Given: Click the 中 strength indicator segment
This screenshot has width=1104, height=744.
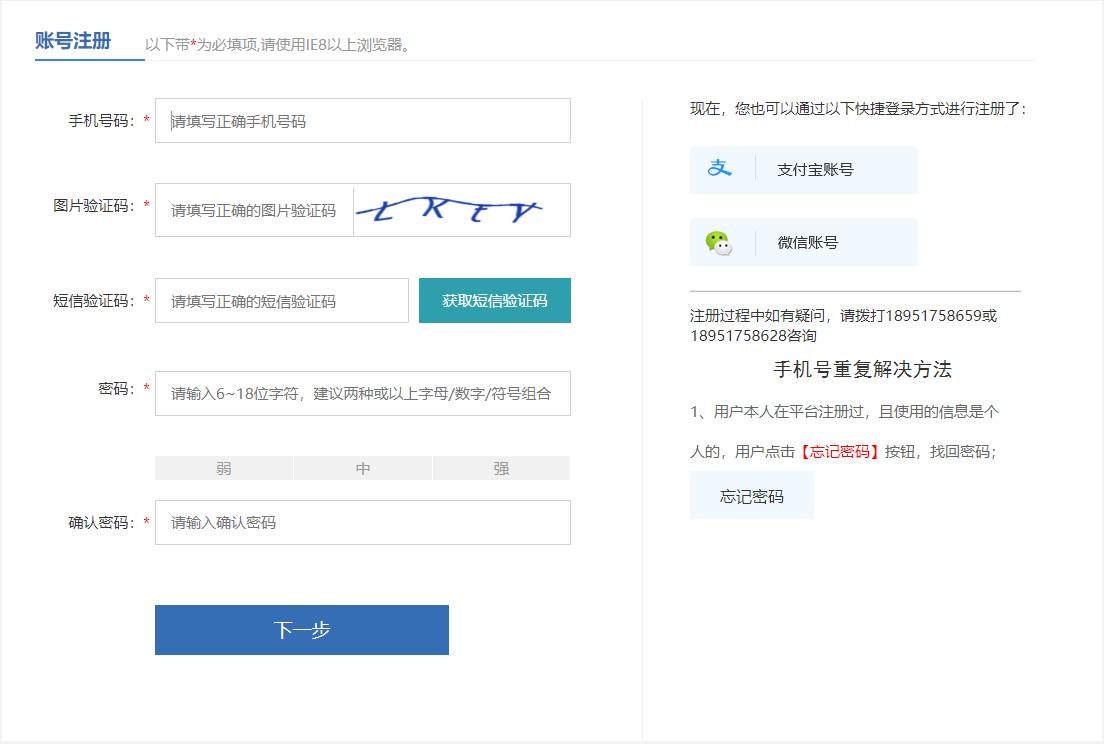Looking at the screenshot, I should tap(362, 467).
